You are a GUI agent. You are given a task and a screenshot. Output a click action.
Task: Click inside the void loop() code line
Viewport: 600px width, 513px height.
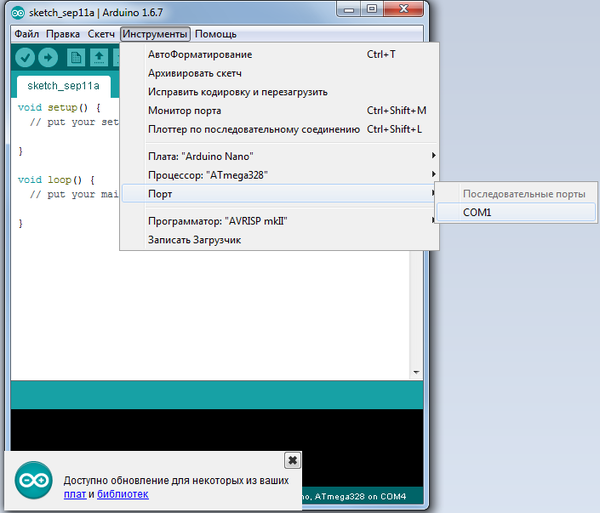56,180
